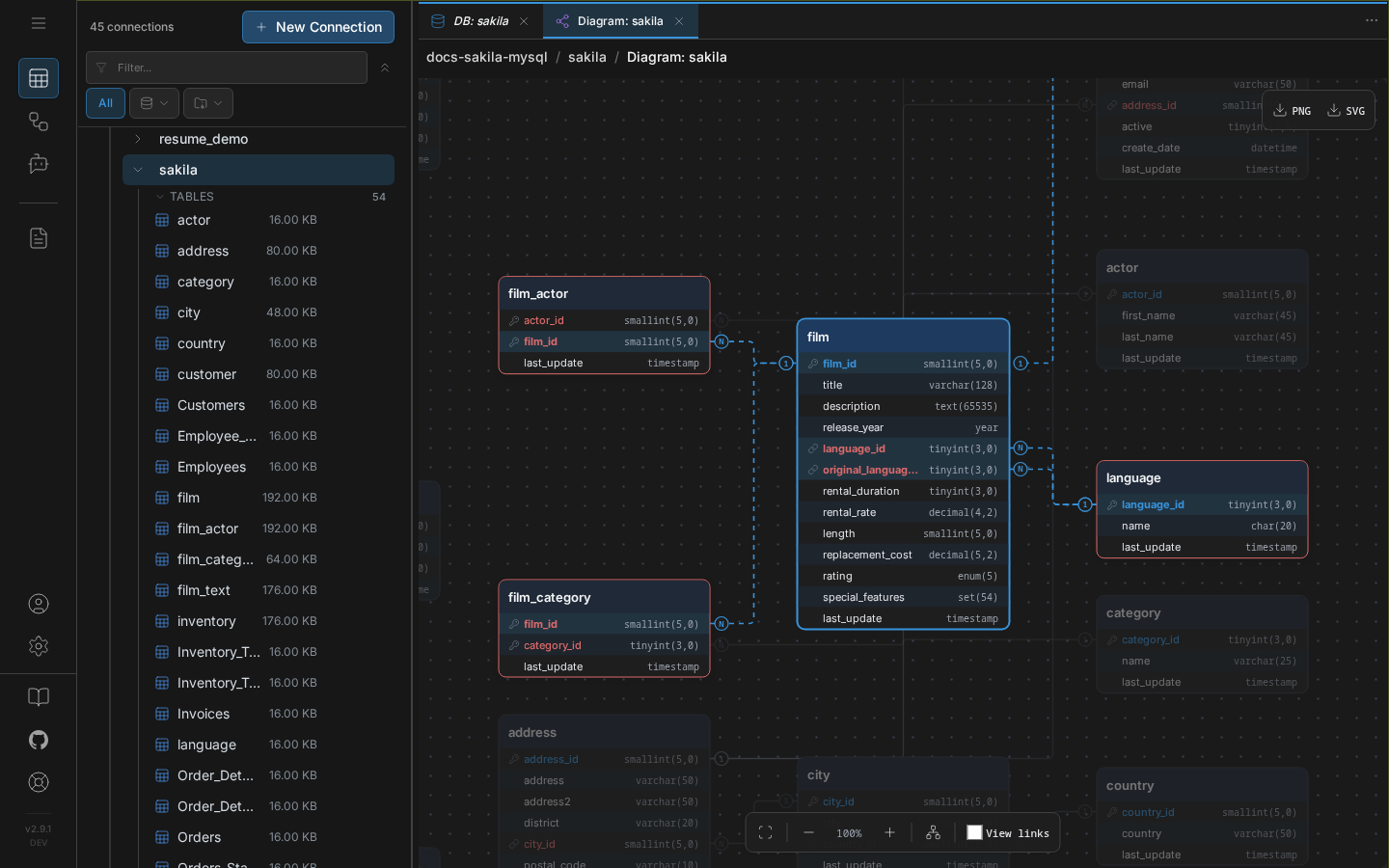Close the DB: sakila tab

(524, 21)
